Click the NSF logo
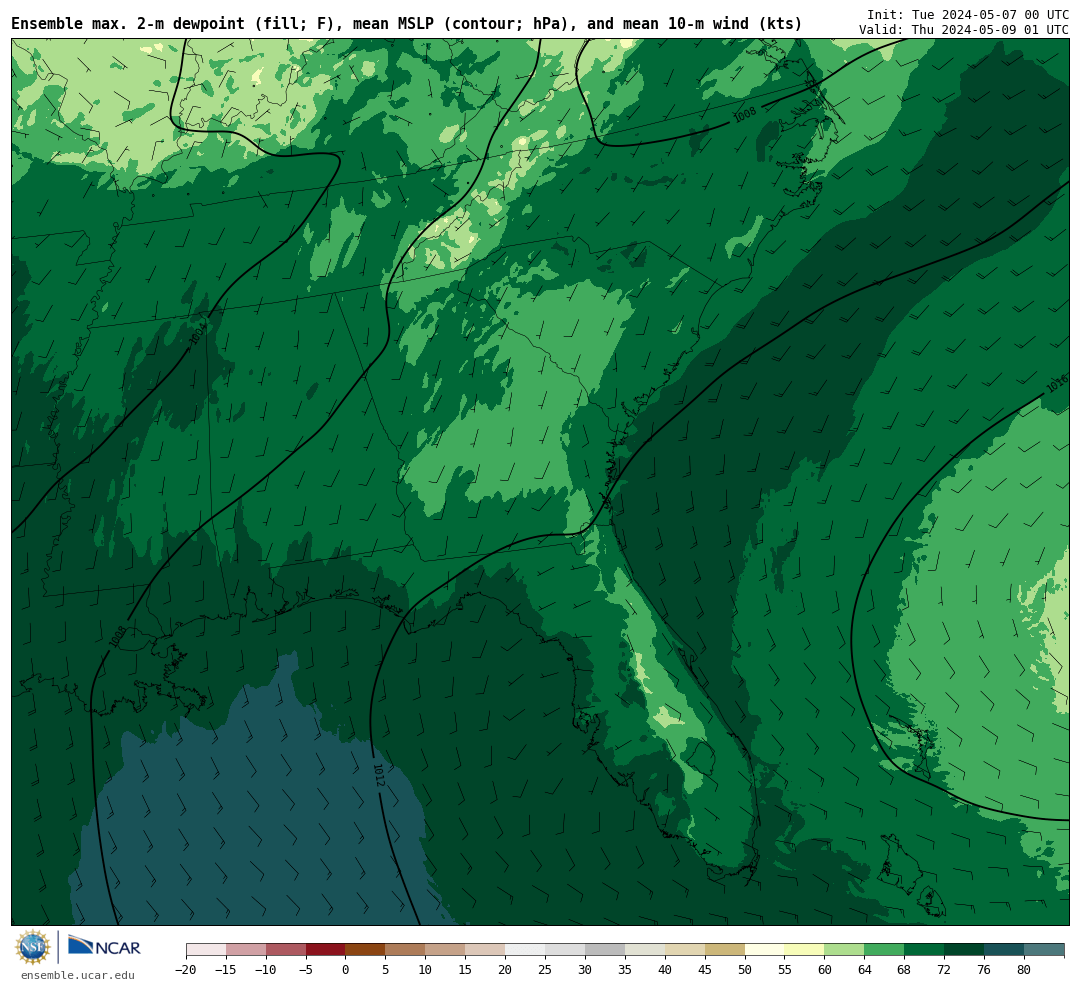The image size is (1080, 988). (32, 947)
